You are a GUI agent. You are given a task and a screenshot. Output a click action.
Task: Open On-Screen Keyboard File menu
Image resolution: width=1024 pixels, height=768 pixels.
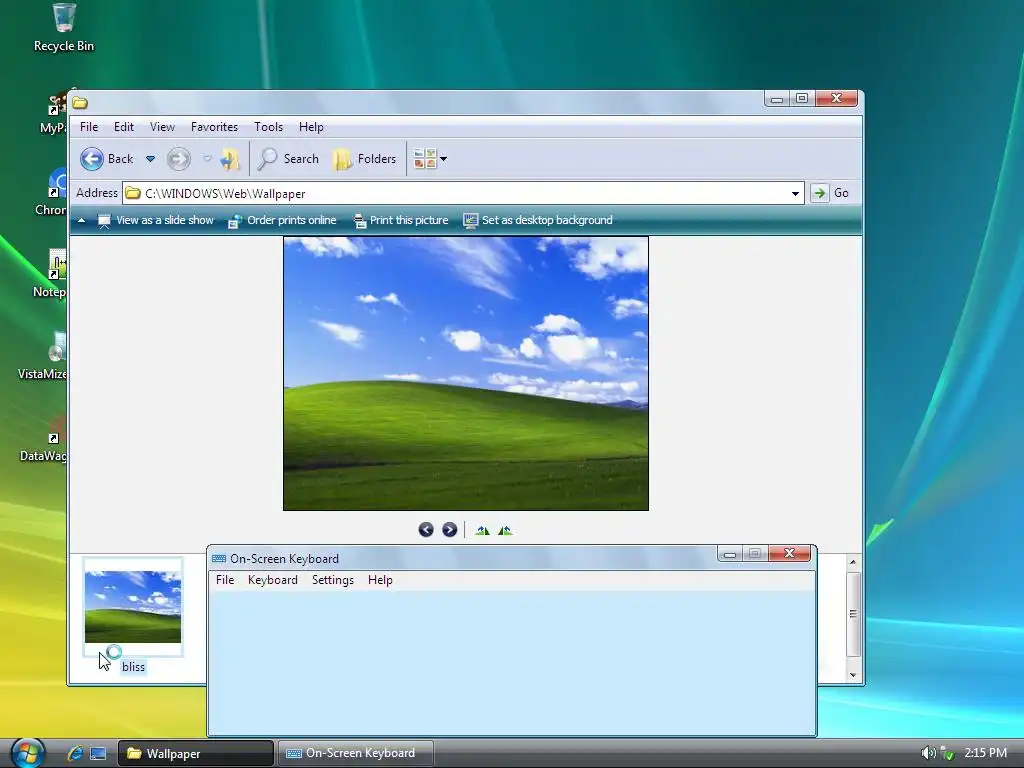coord(225,580)
